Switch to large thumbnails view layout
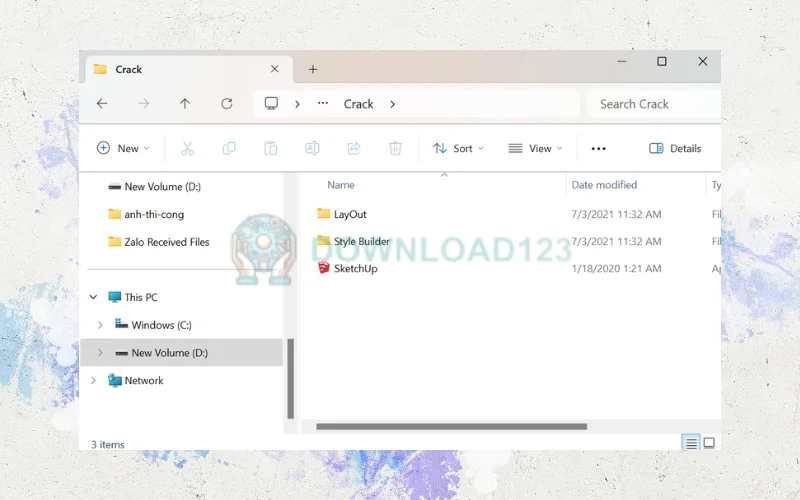This screenshot has height=500, width=800. (x=709, y=442)
